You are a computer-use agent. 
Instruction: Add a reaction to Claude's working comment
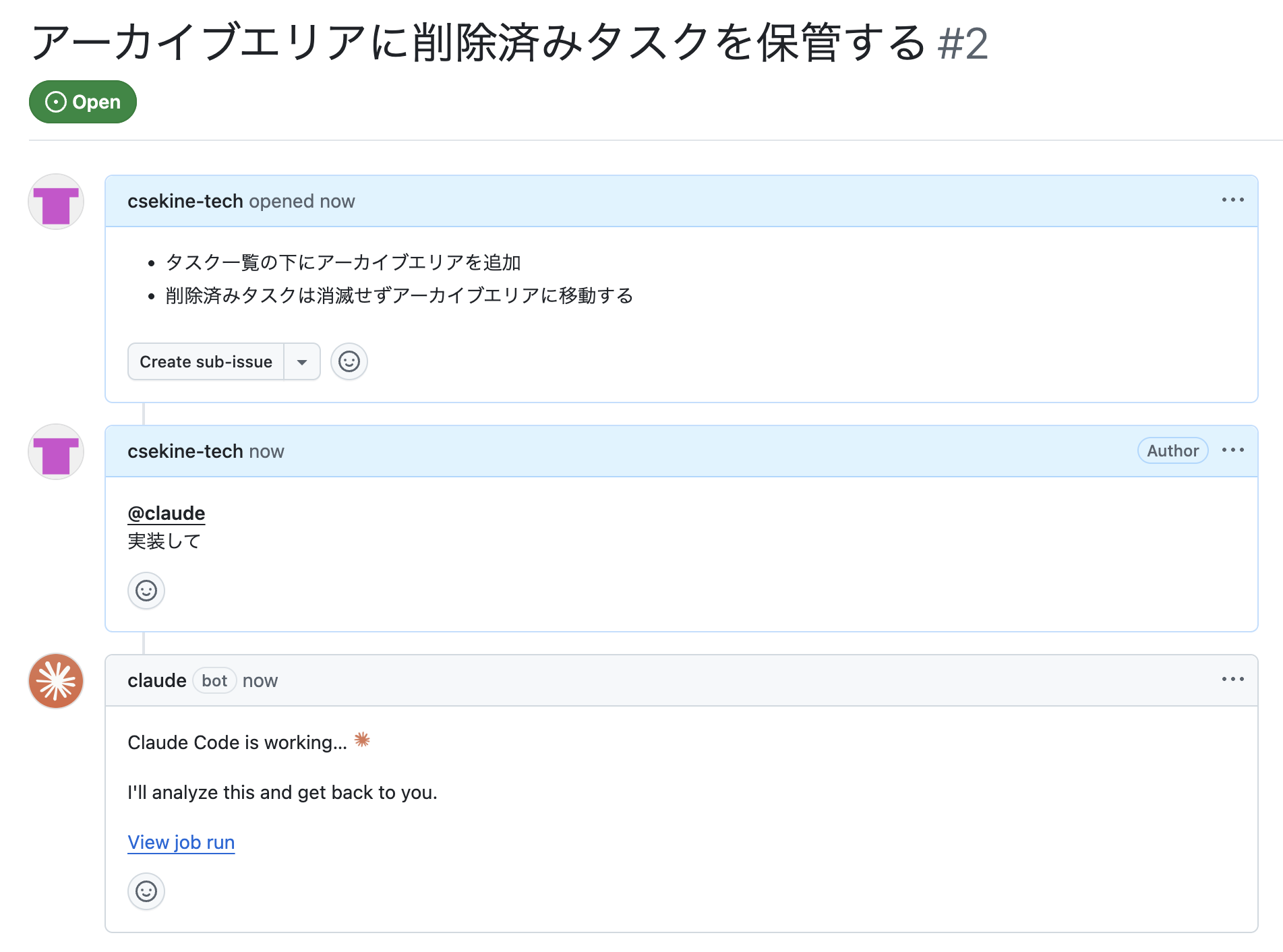(146, 891)
